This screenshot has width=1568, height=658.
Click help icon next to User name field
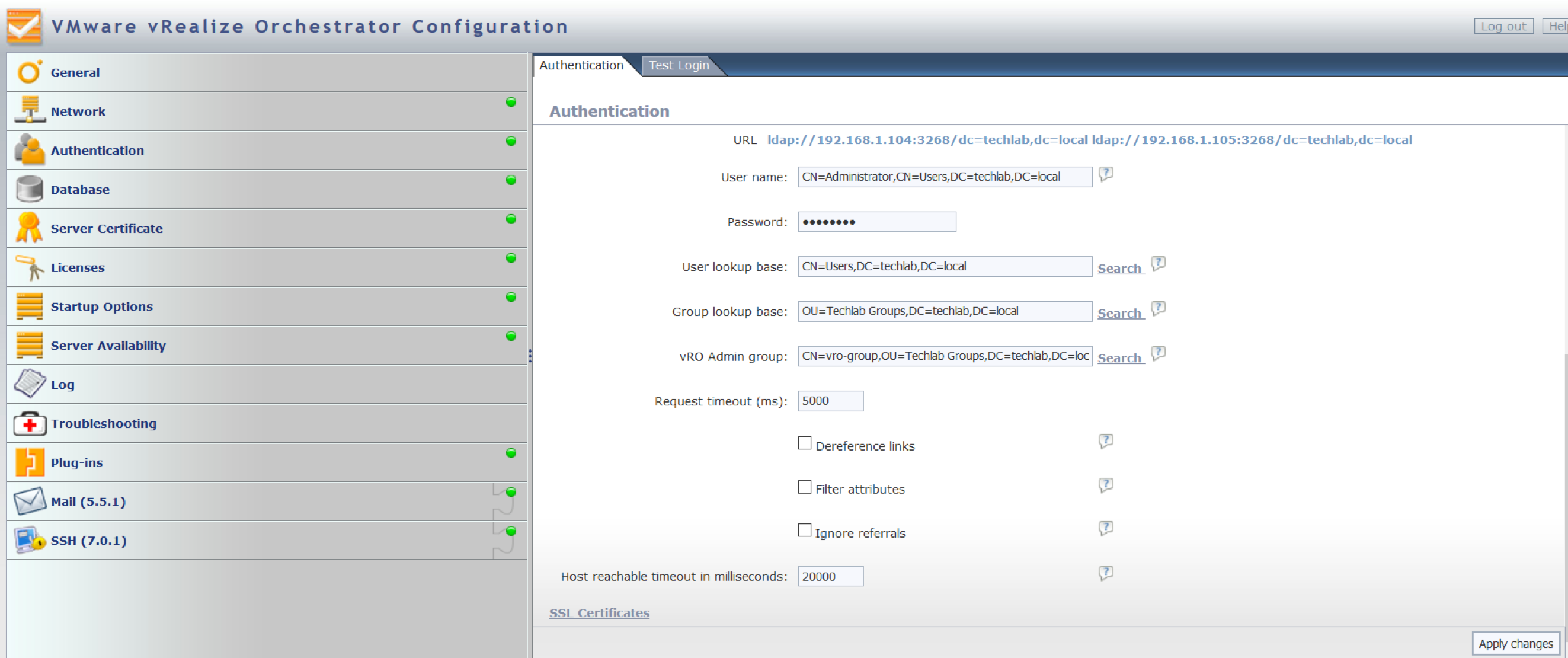tap(1106, 174)
